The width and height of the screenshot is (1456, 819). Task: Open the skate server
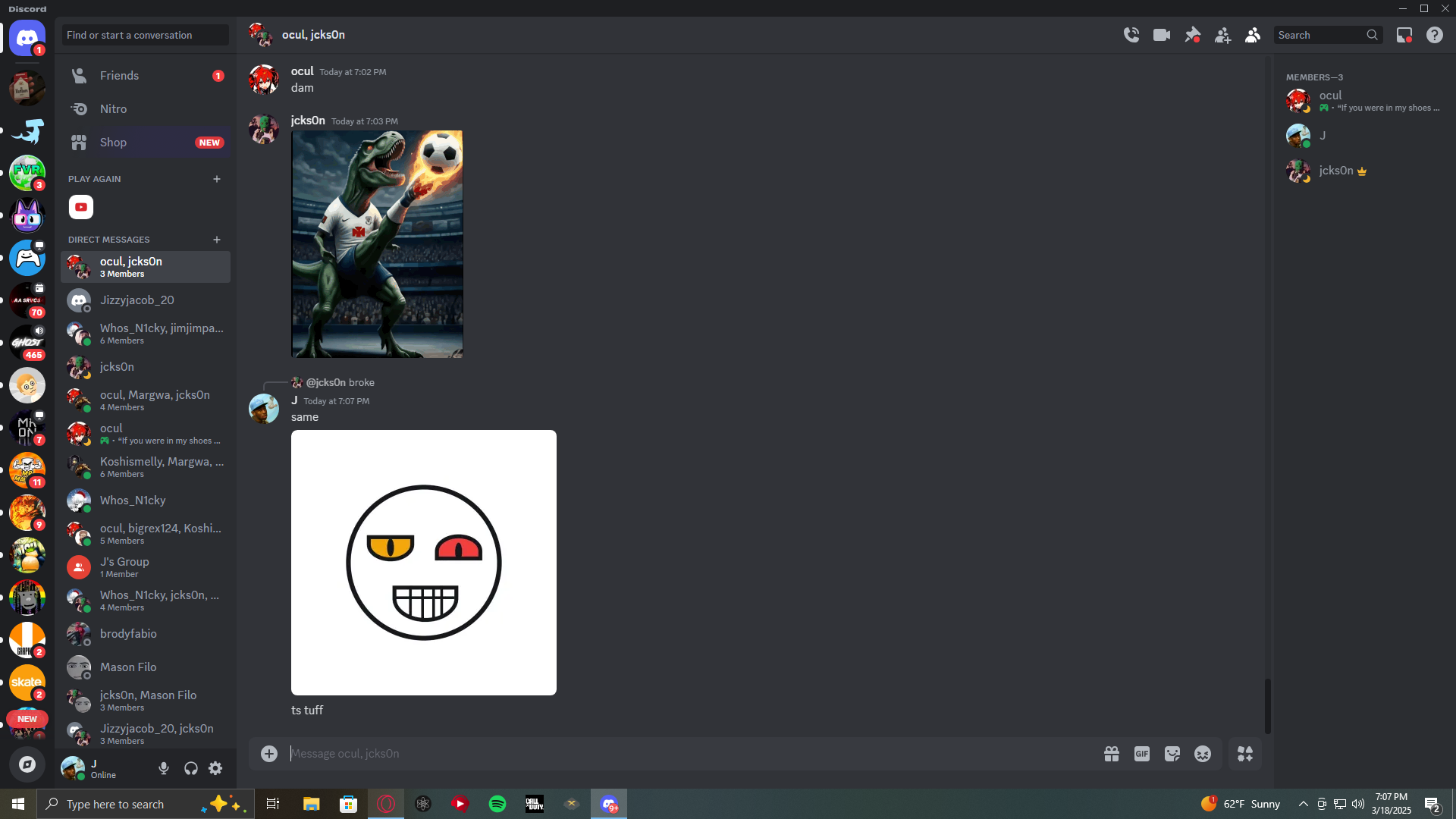pyautogui.click(x=27, y=682)
